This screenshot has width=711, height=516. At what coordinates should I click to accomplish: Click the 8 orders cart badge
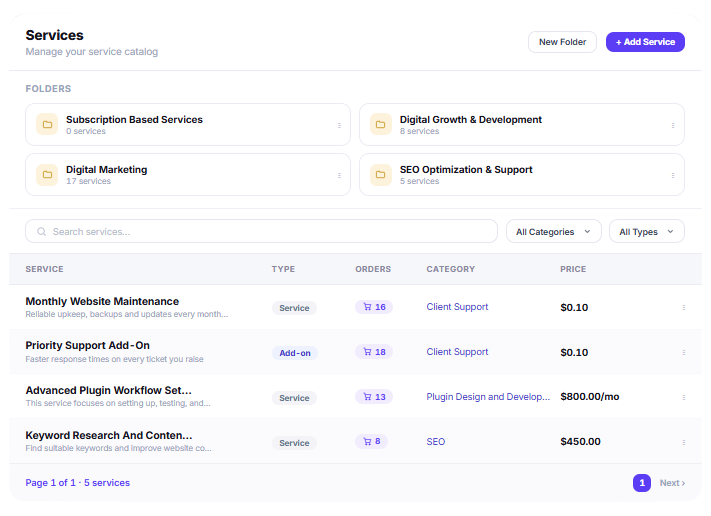[x=371, y=441]
